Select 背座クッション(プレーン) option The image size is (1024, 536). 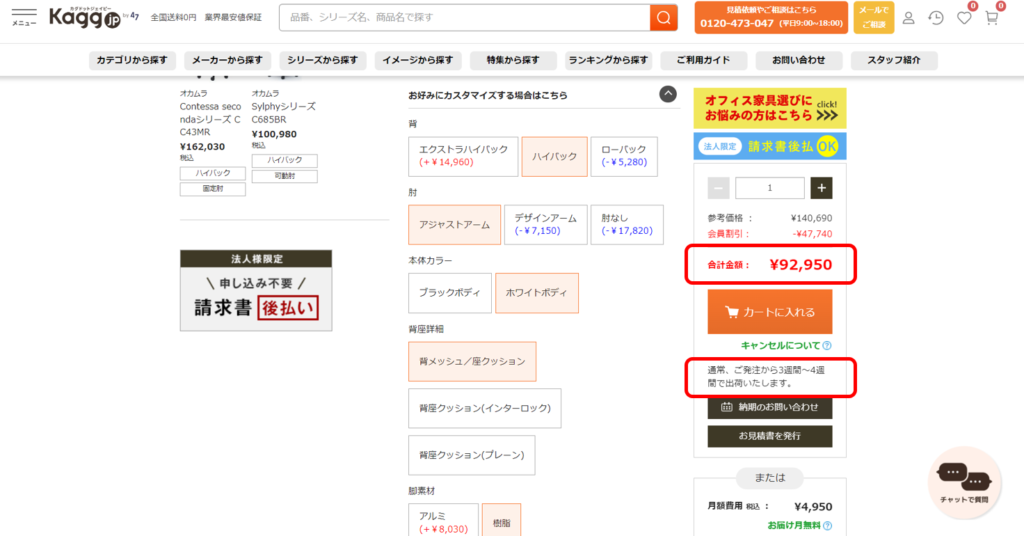pyautogui.click(x=472, y=456)
